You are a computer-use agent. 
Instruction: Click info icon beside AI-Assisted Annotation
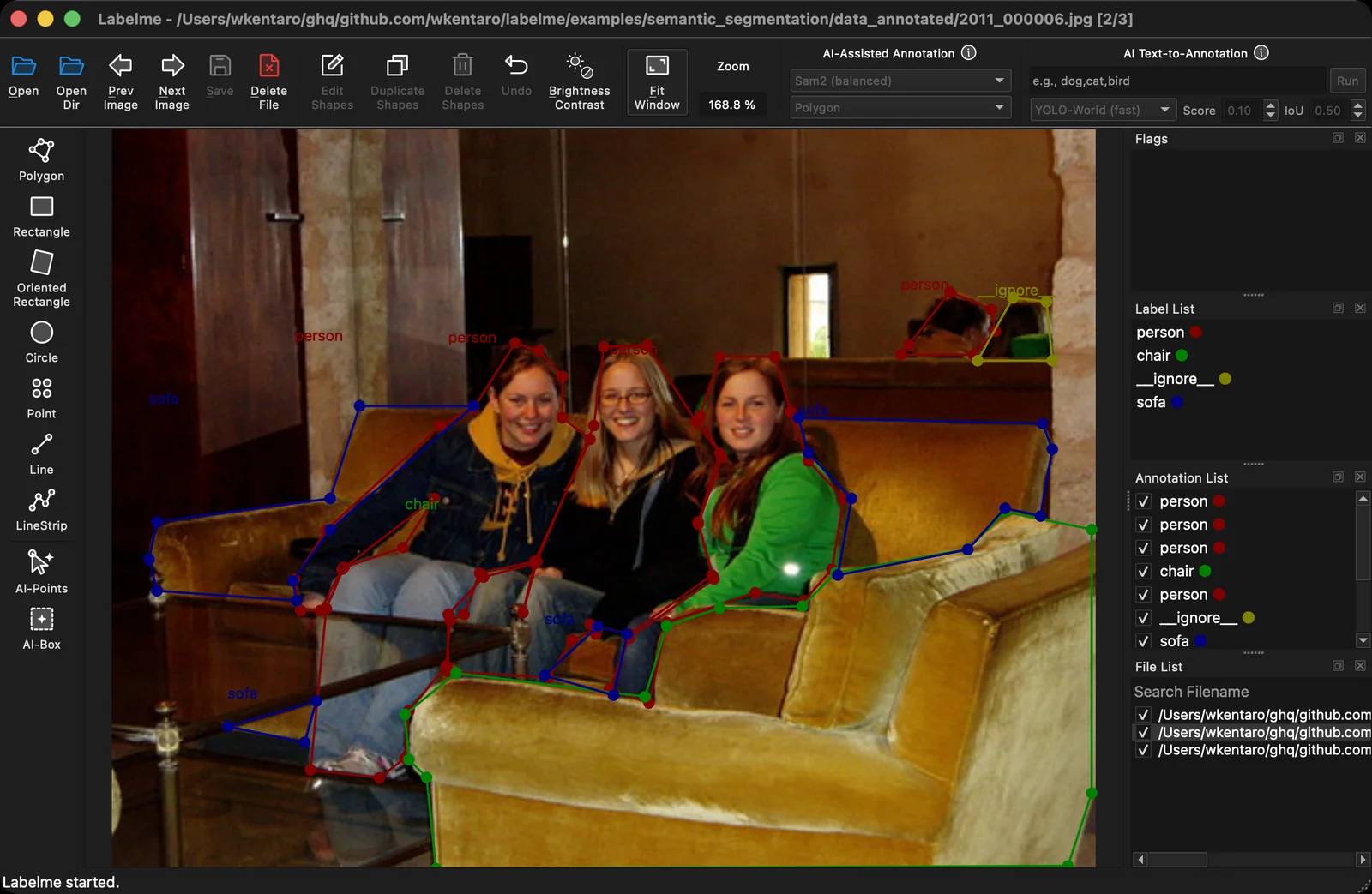pos(968,52)
